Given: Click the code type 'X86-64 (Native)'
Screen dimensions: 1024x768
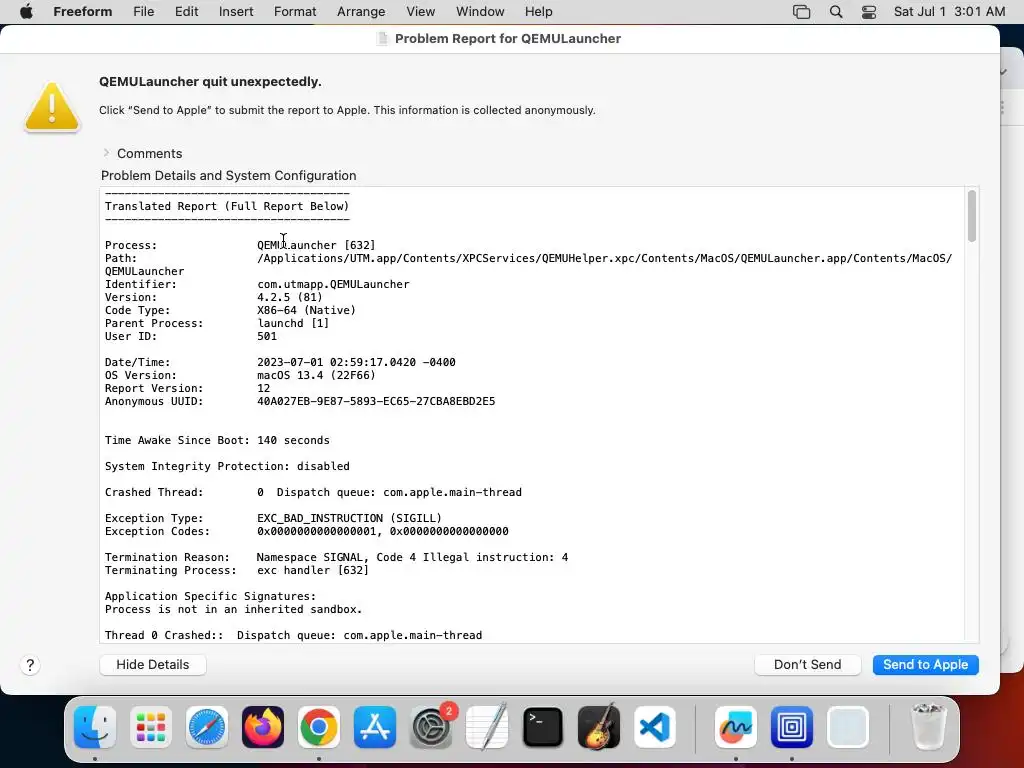Looking at the screenshot, I should (306, 311).
